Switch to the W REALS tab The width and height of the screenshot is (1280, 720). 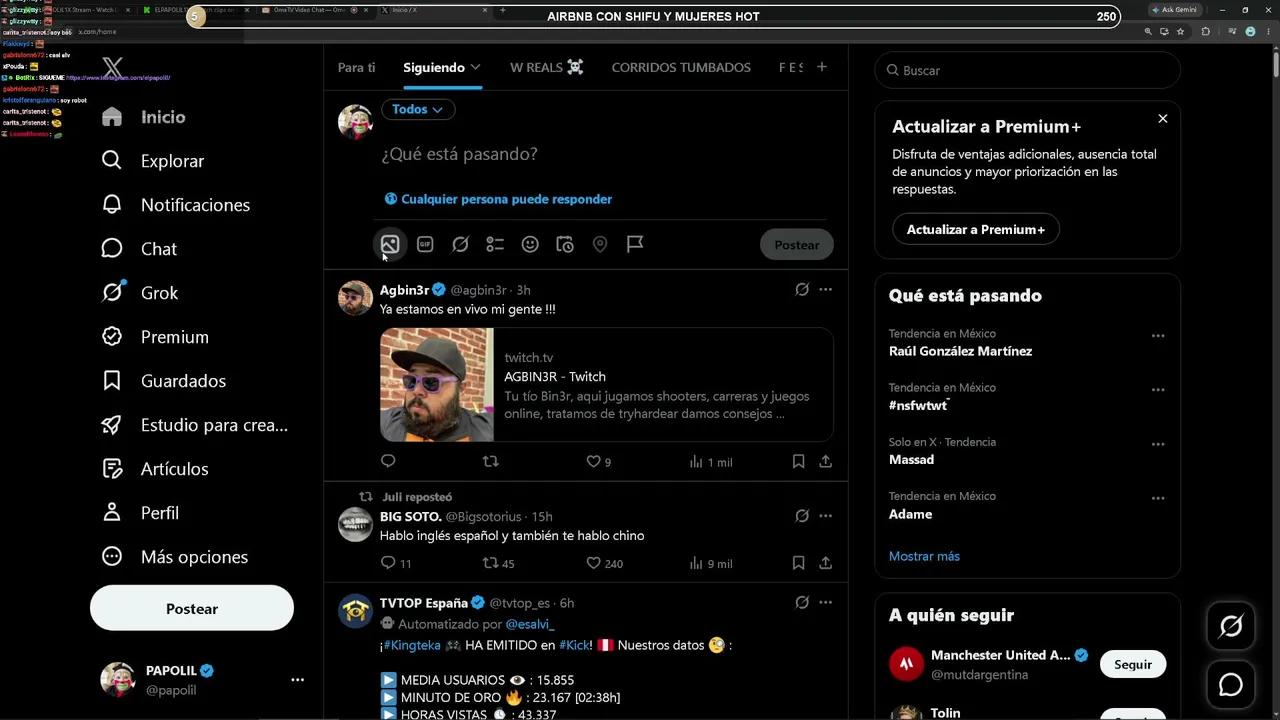pos(547,67)
